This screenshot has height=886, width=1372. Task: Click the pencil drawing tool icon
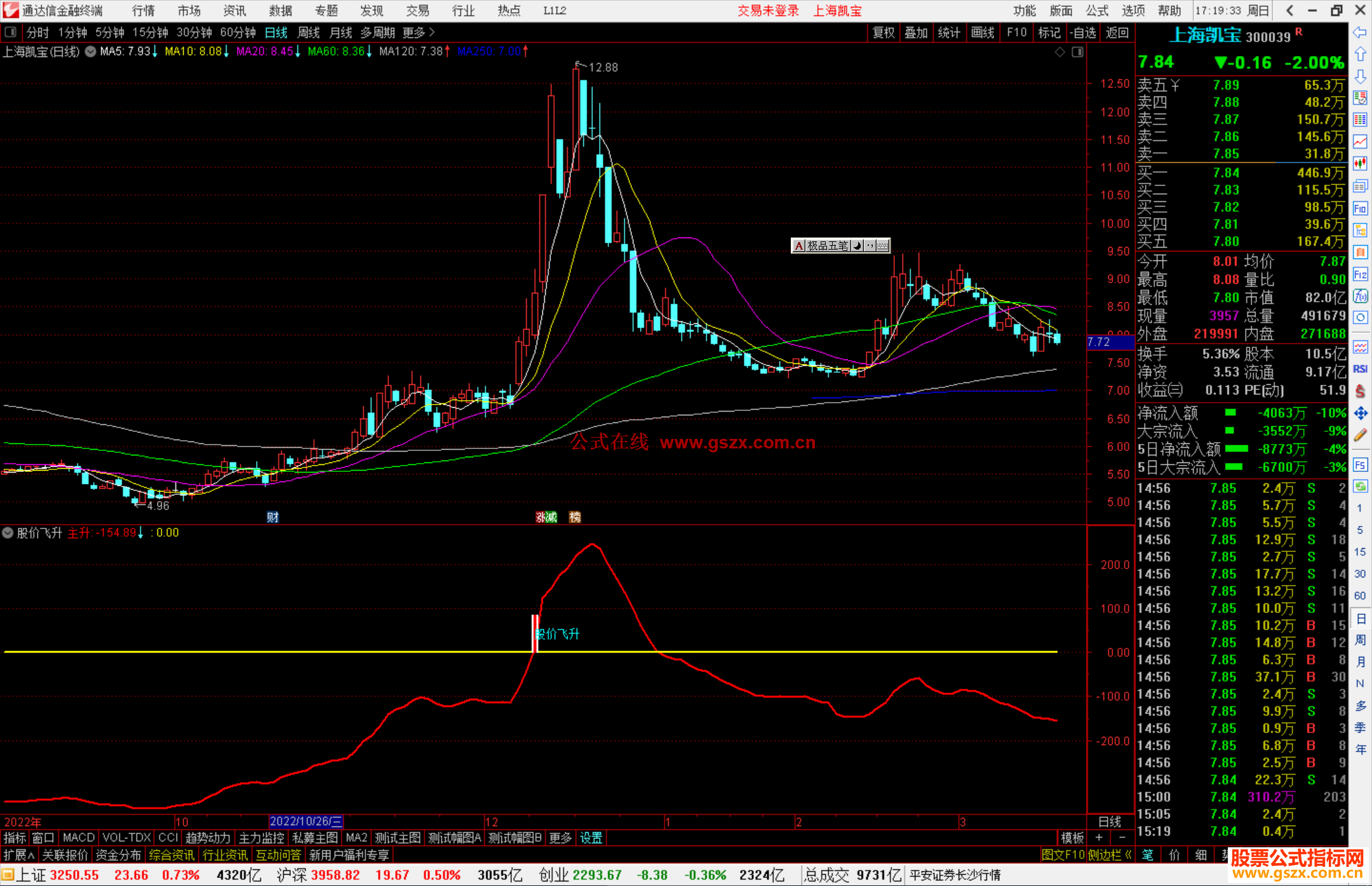pos(1360,436)
